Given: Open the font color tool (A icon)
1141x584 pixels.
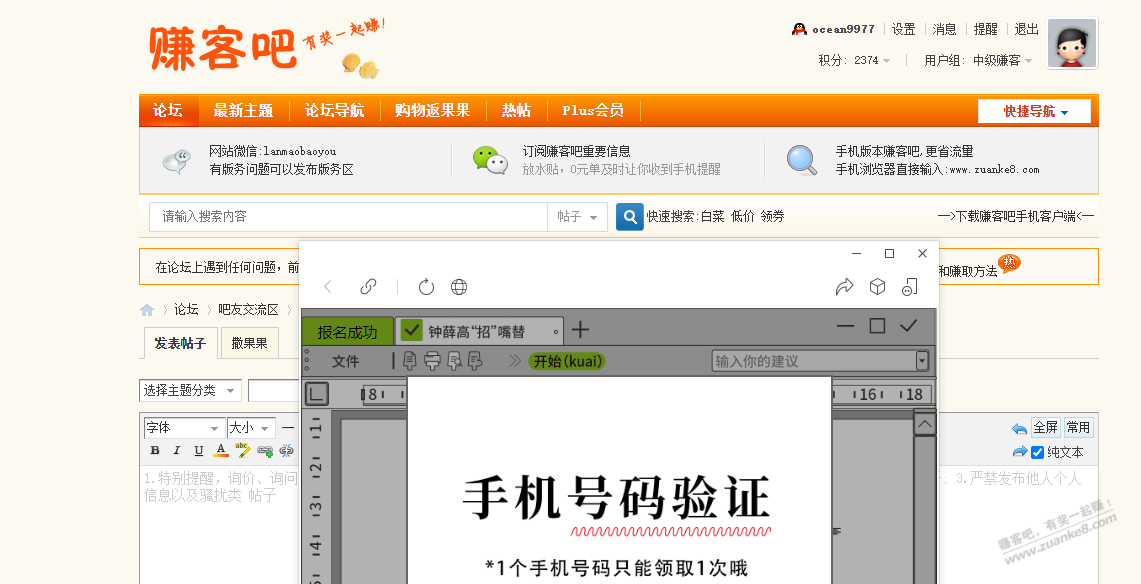Looking at the screenshot, I should [x=222, y=450].
